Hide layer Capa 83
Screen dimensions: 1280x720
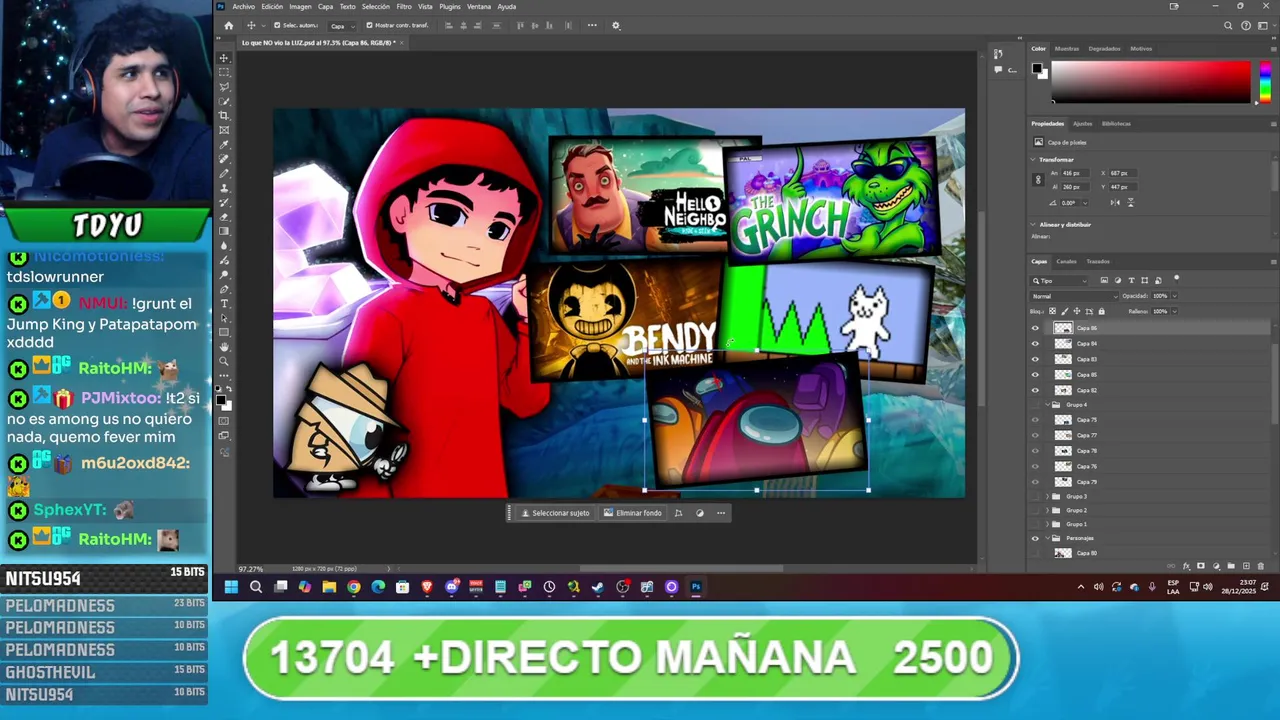1035,359
